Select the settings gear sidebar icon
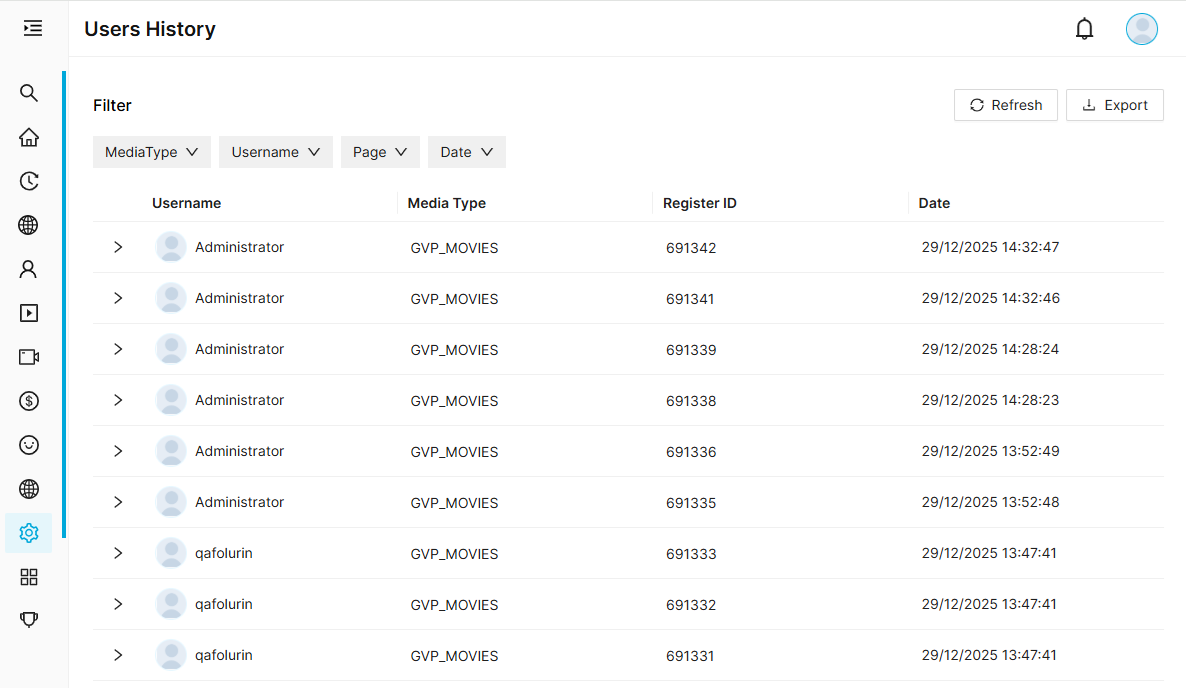This screenshot has width=1186, height=688. pos(29,533)
